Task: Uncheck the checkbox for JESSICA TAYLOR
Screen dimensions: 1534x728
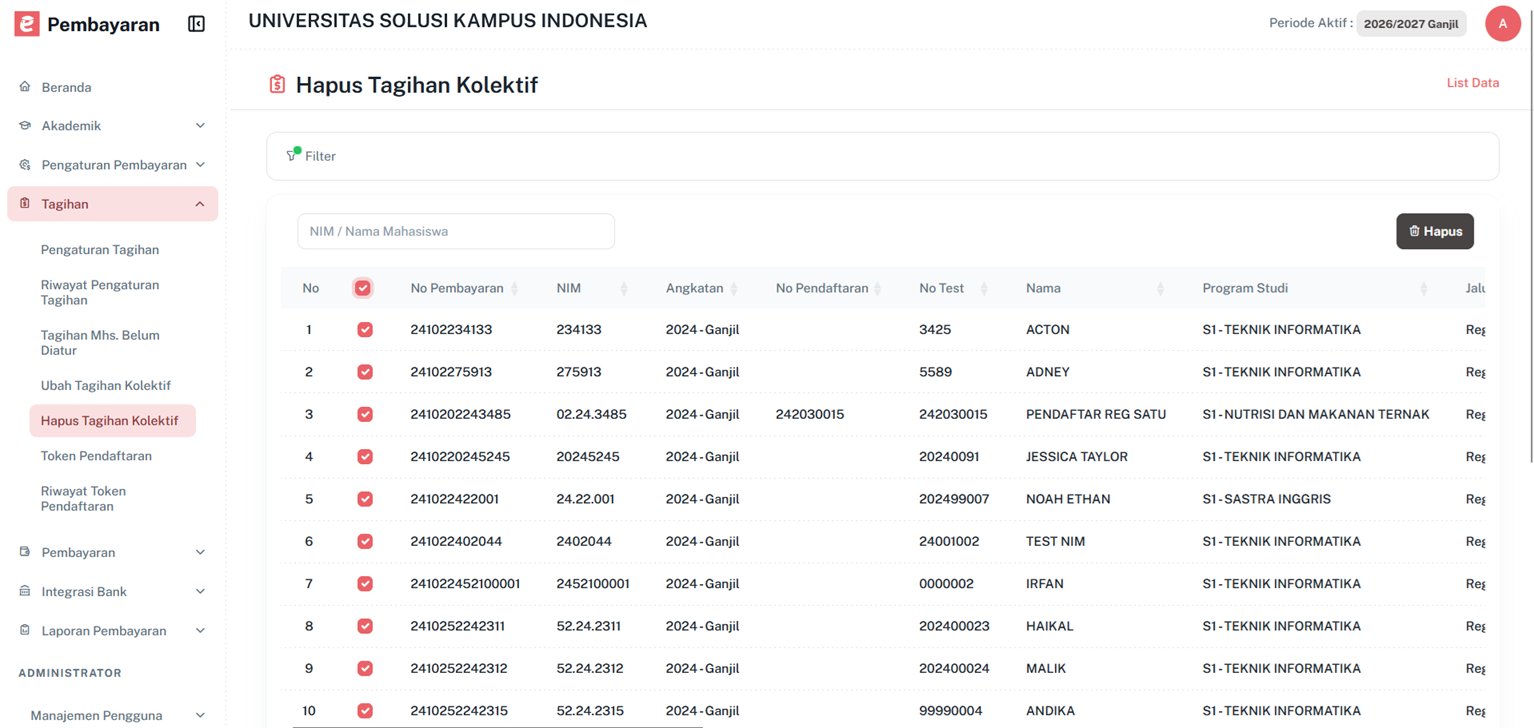Action: (365, 457)
